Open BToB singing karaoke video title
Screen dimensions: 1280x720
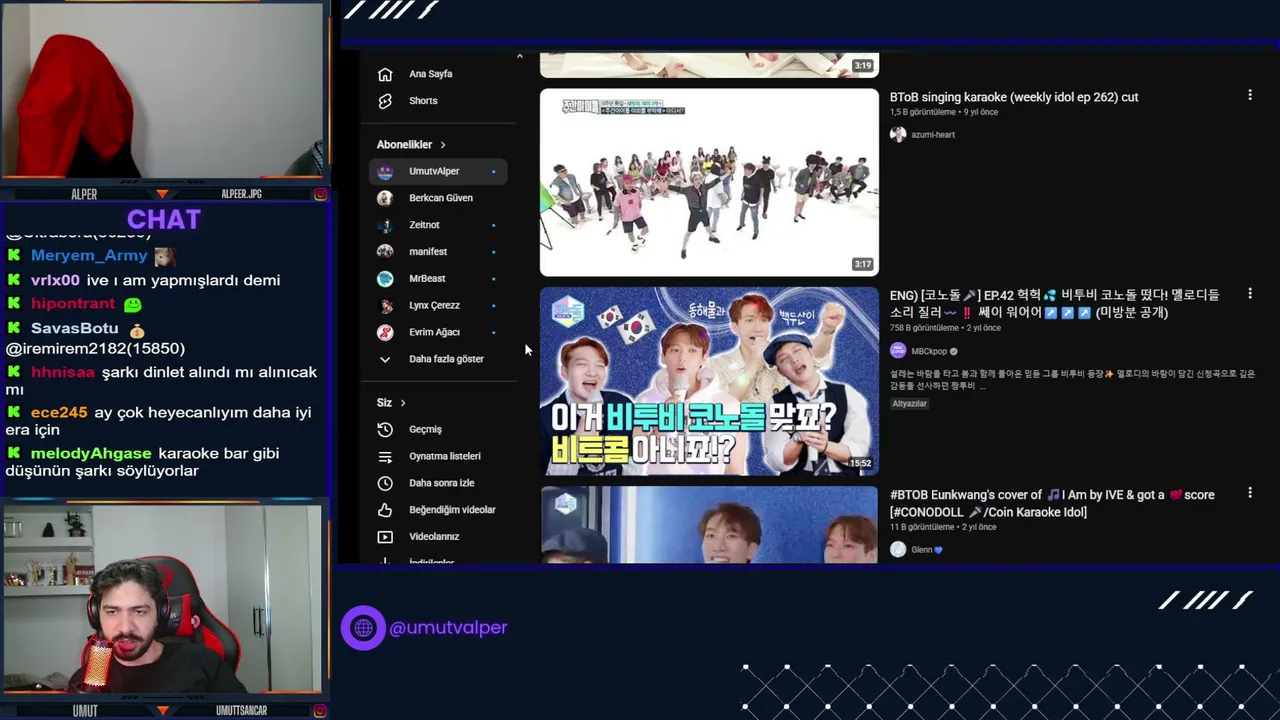[x=1014, y=97]
